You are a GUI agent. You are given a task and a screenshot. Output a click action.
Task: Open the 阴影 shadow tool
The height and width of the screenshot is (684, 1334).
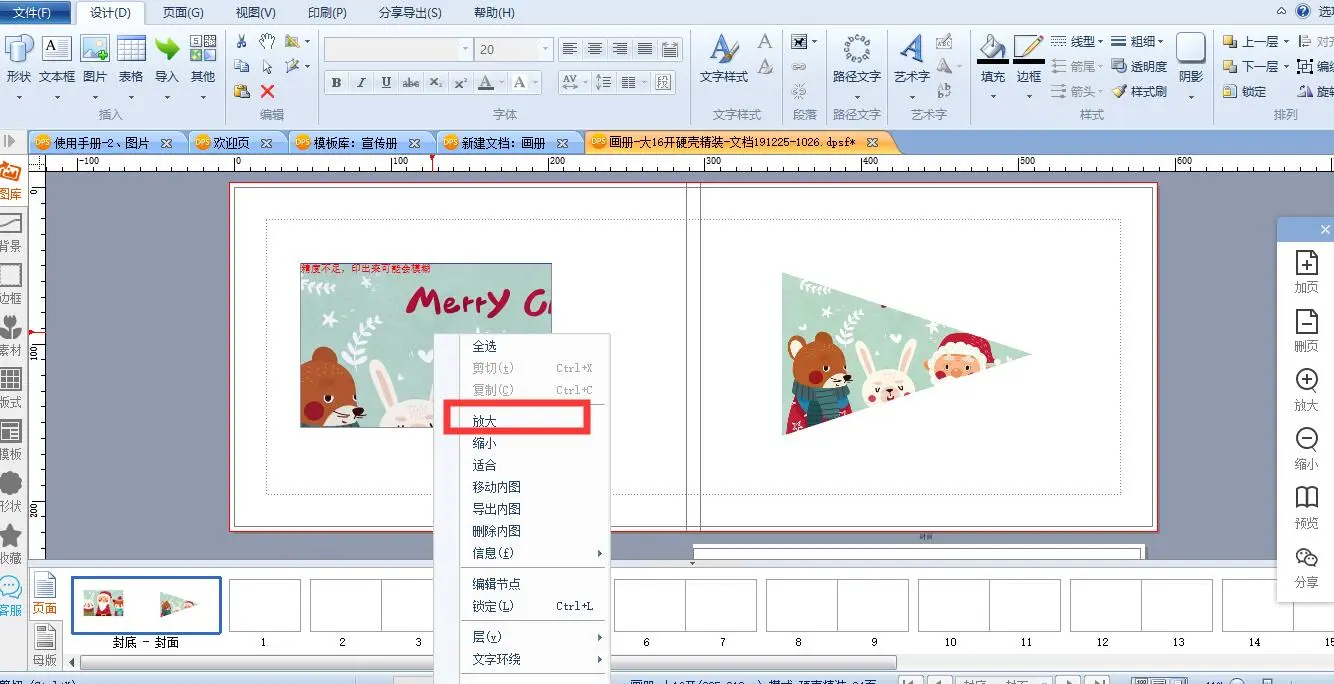1191,58
